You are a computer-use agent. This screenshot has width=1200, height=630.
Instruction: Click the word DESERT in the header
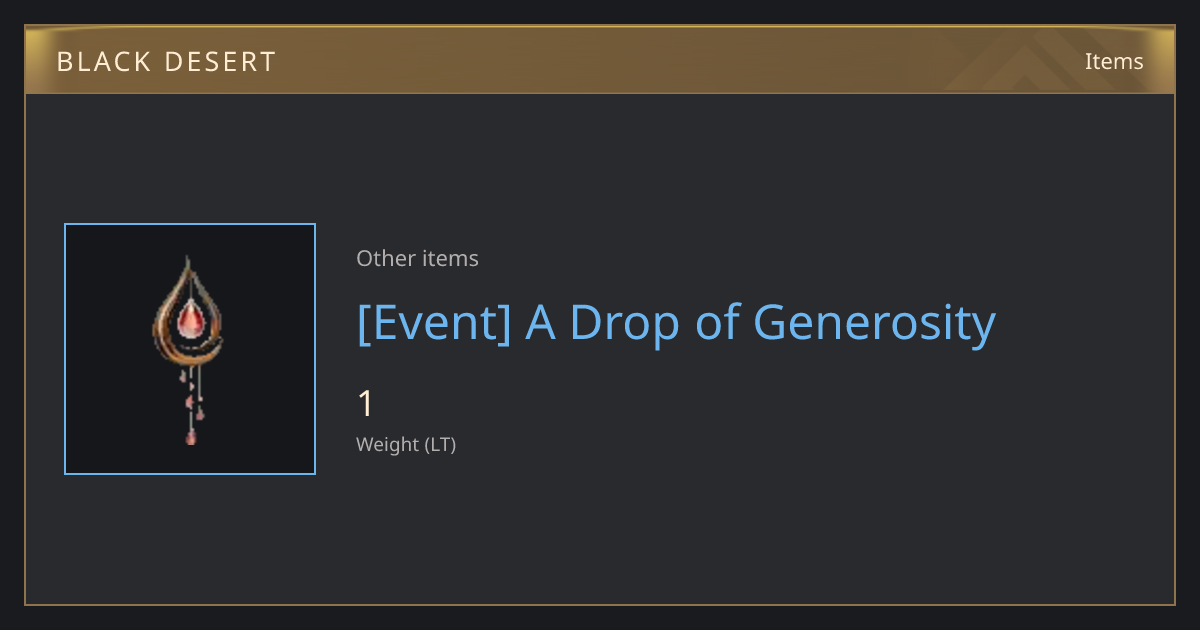coord(220,61)
